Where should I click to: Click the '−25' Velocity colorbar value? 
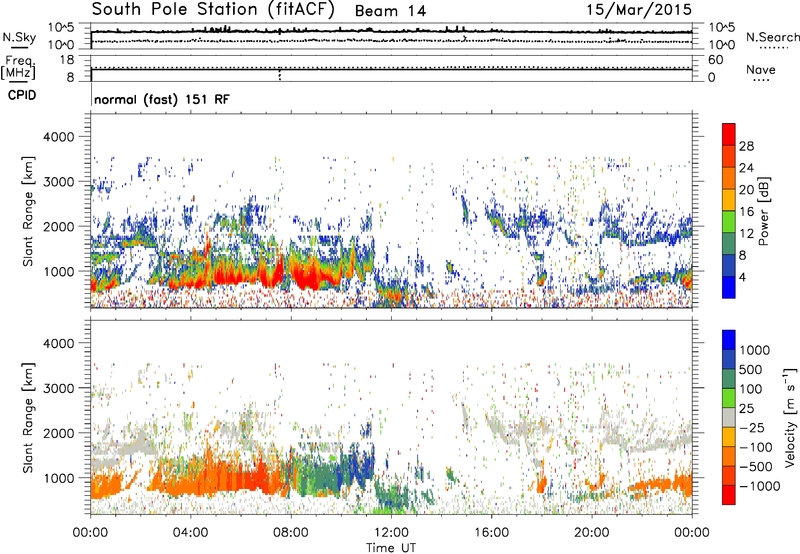(x=751, y=427)
